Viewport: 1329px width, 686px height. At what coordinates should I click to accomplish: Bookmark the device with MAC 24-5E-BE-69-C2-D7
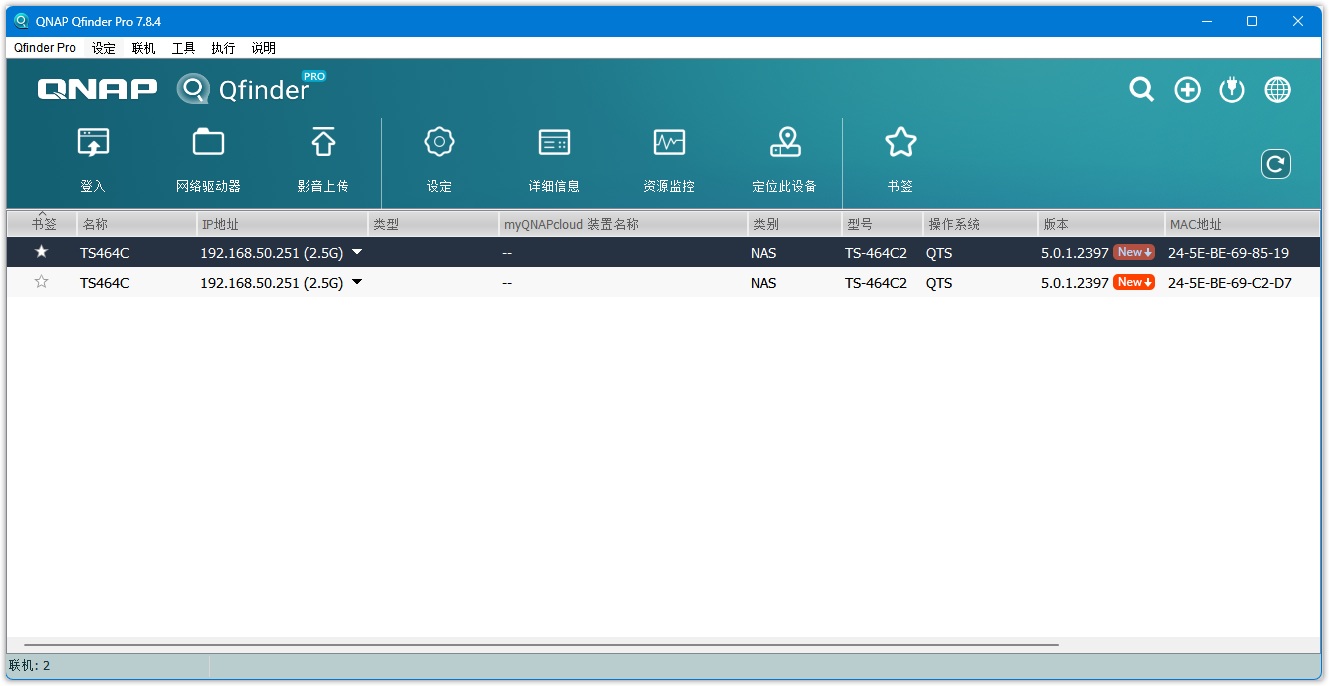41,282
